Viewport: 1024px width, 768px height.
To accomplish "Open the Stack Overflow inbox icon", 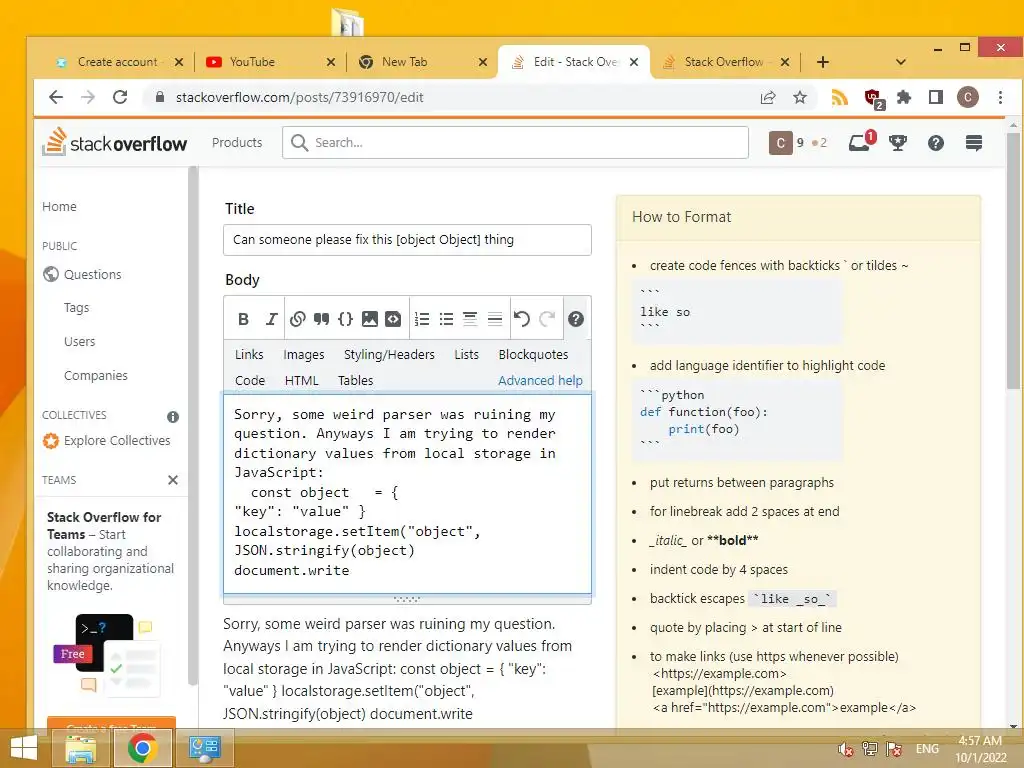I will pyautogui.click(x=859, y=142).
